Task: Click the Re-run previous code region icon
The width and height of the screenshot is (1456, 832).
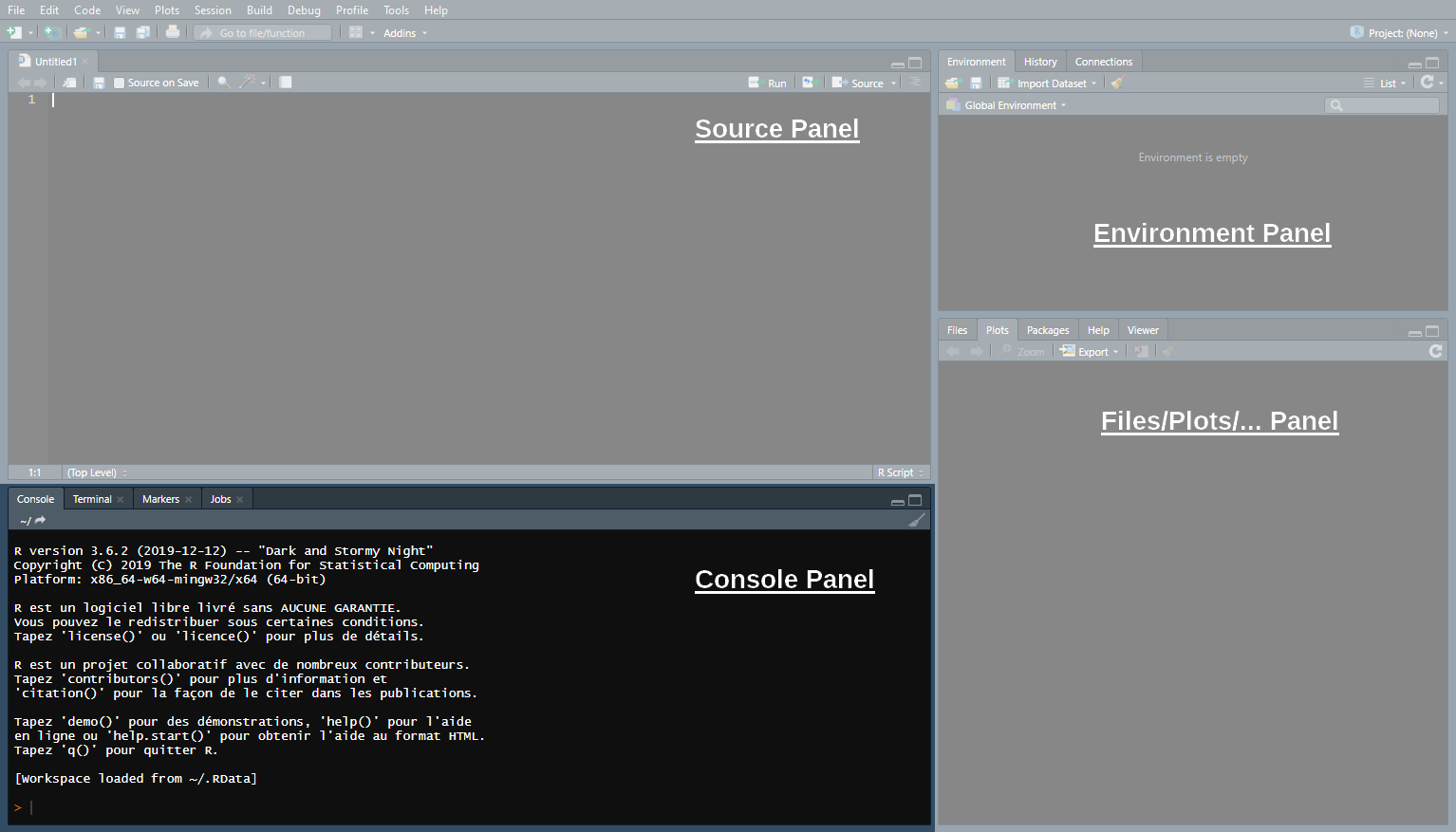Action: [x=809, y=83]
